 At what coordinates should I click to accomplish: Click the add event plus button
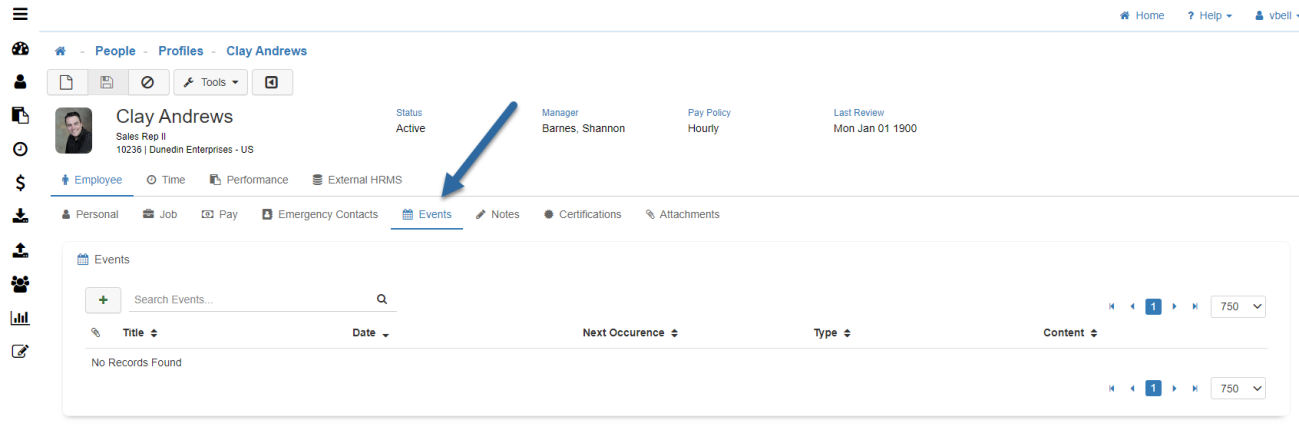point(103,299)
